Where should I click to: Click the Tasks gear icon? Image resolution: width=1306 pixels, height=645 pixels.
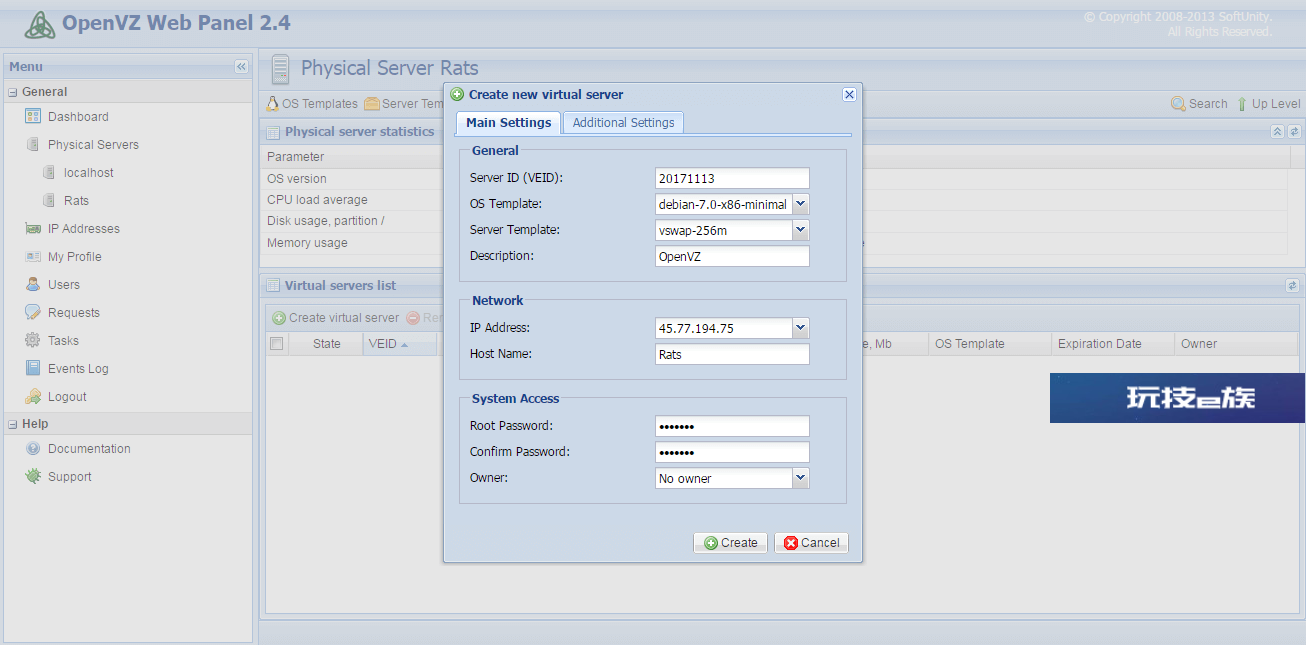pos(33,341)
